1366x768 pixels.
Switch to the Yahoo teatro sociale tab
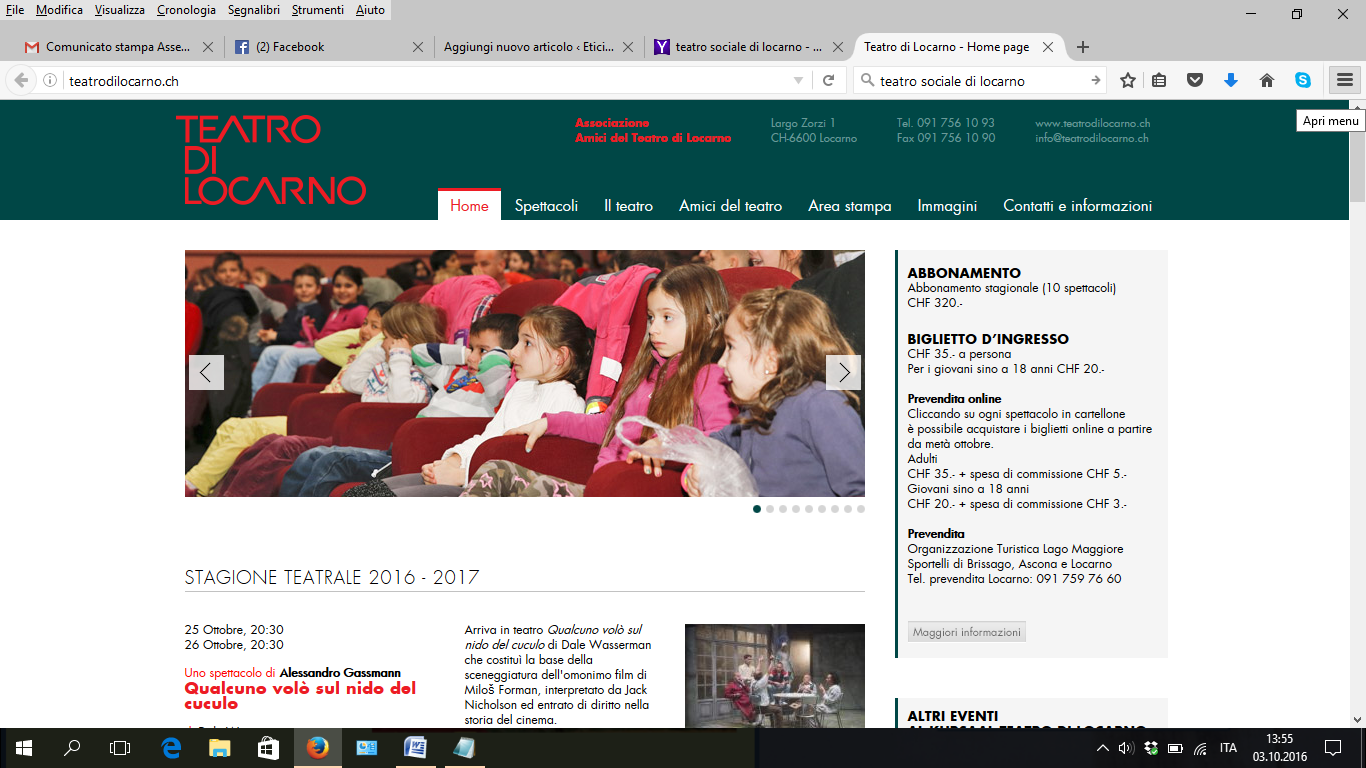point(750,47)
